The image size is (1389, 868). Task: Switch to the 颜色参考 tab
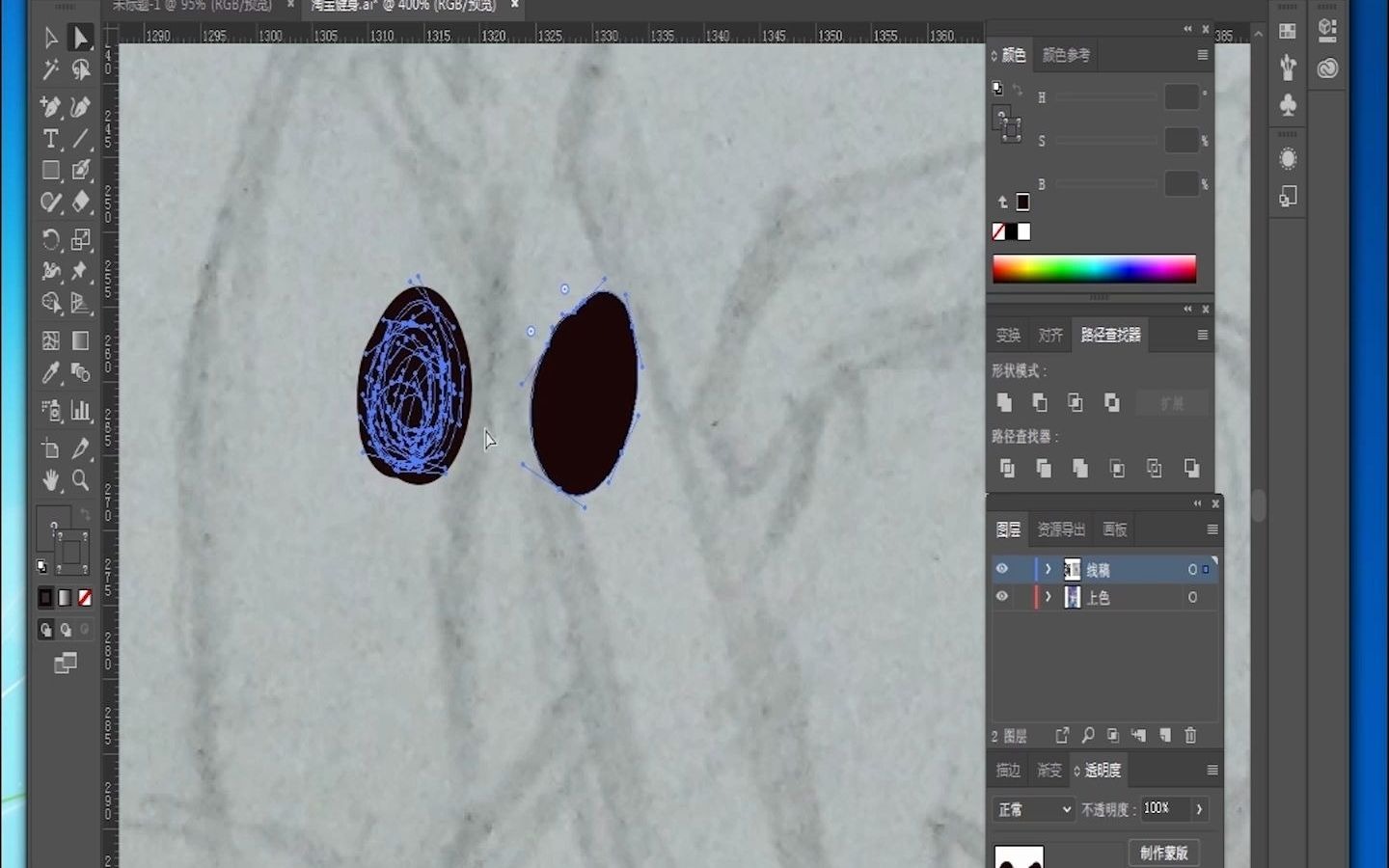click(x=1066, y=55)
